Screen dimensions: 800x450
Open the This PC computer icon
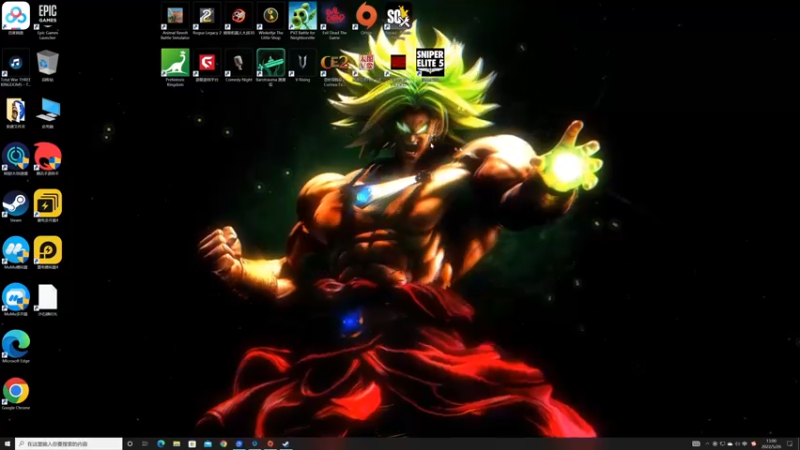click(x=47, y=112)
